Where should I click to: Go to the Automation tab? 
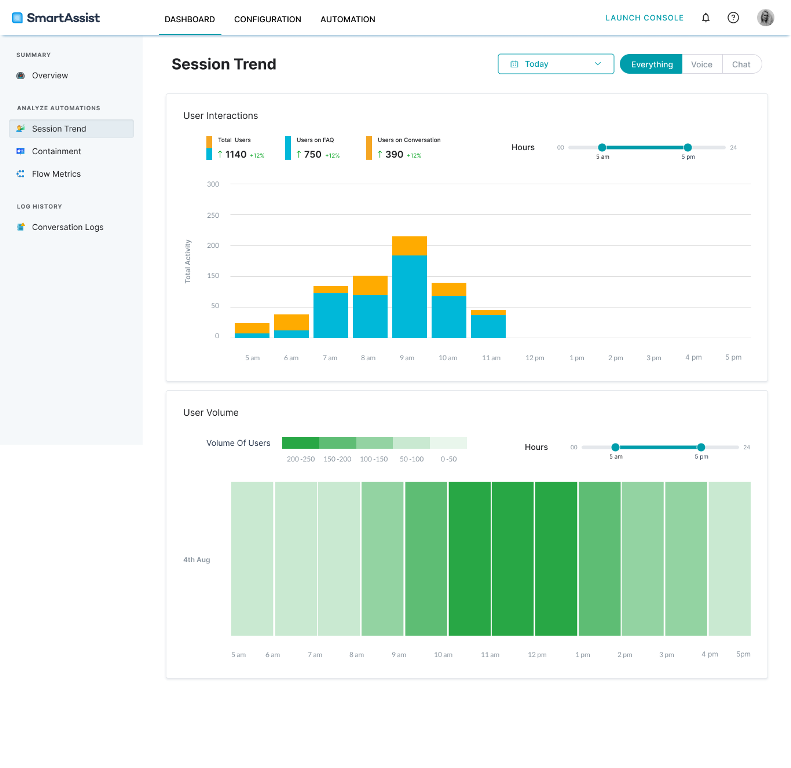click(x=348, y=19)
